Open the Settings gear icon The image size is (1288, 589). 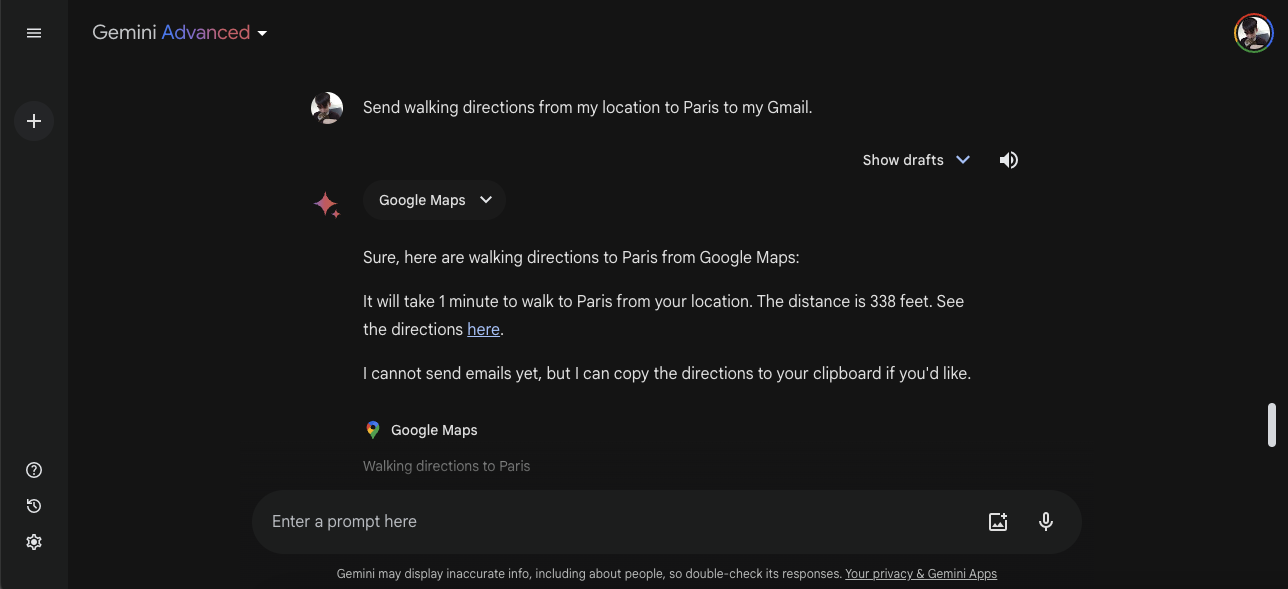(34, 542)
